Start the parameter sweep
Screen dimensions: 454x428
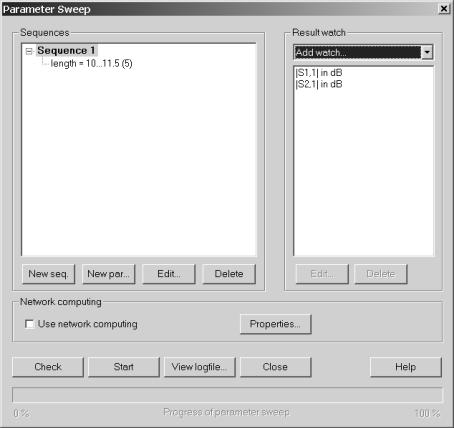coord(124,367)
